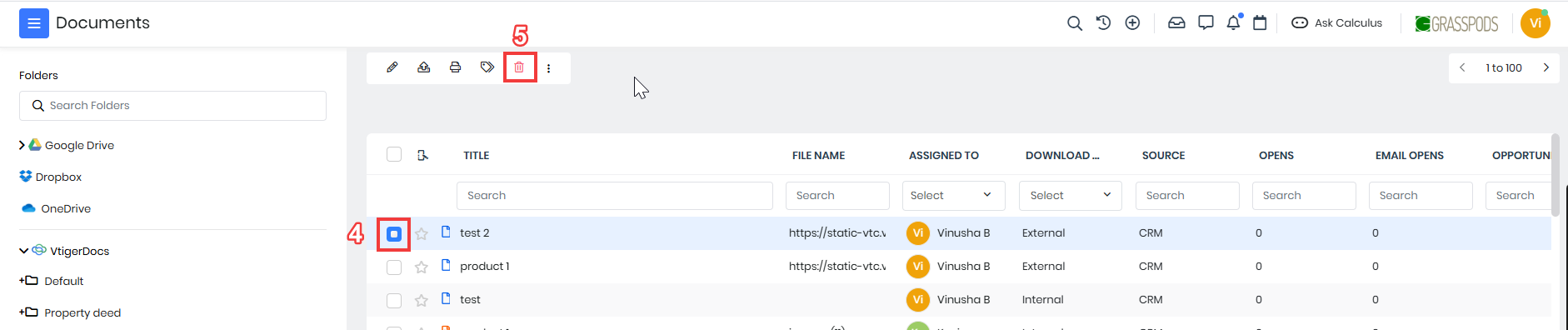Click the share/export toolbar icon
The height and width of the screenshot is (330, 1568).
pyautogui.click(x=424, y=67)
